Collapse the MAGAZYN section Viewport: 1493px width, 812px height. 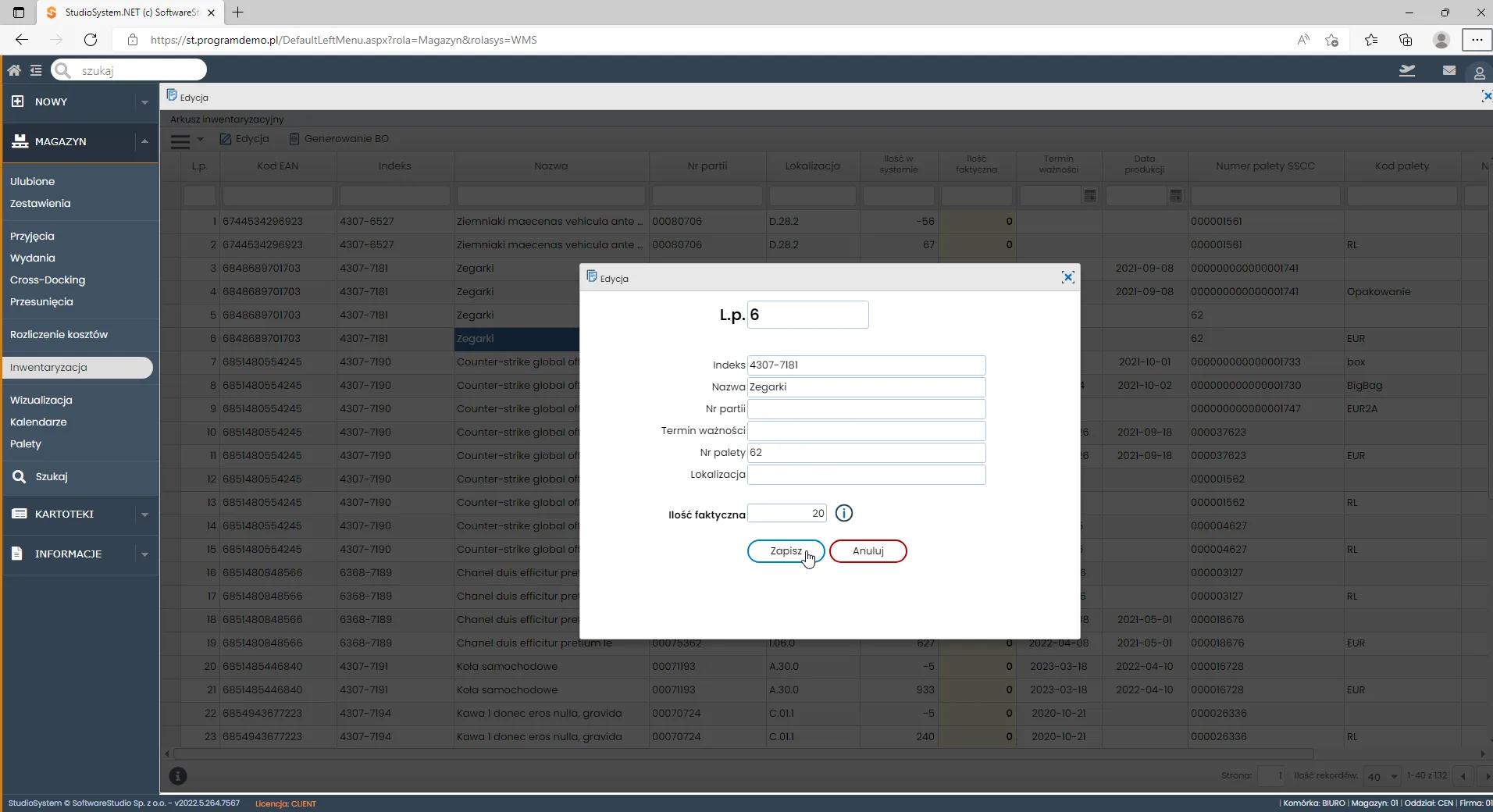144,142
